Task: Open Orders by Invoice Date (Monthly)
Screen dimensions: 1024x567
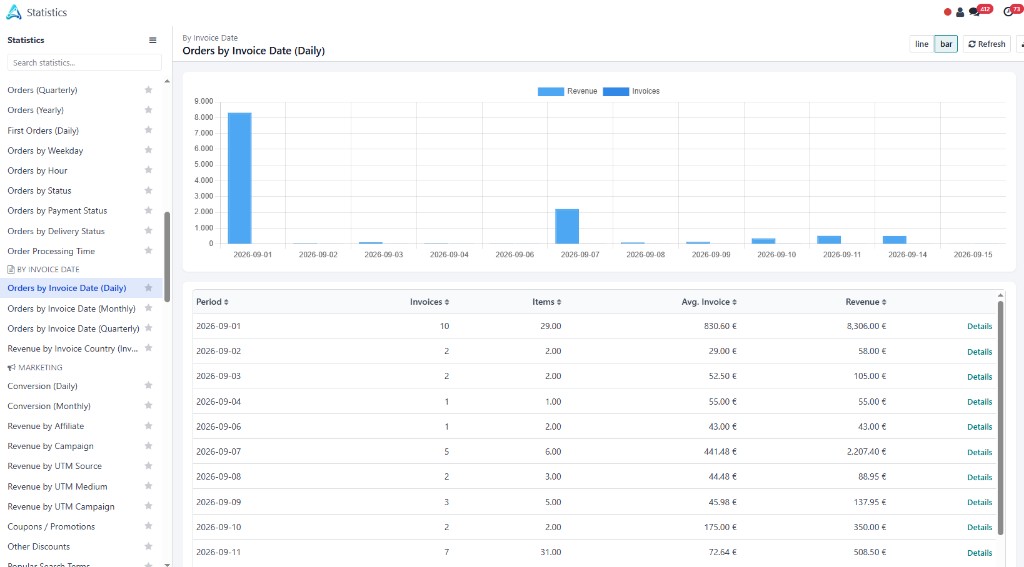Action: point(71,308)
